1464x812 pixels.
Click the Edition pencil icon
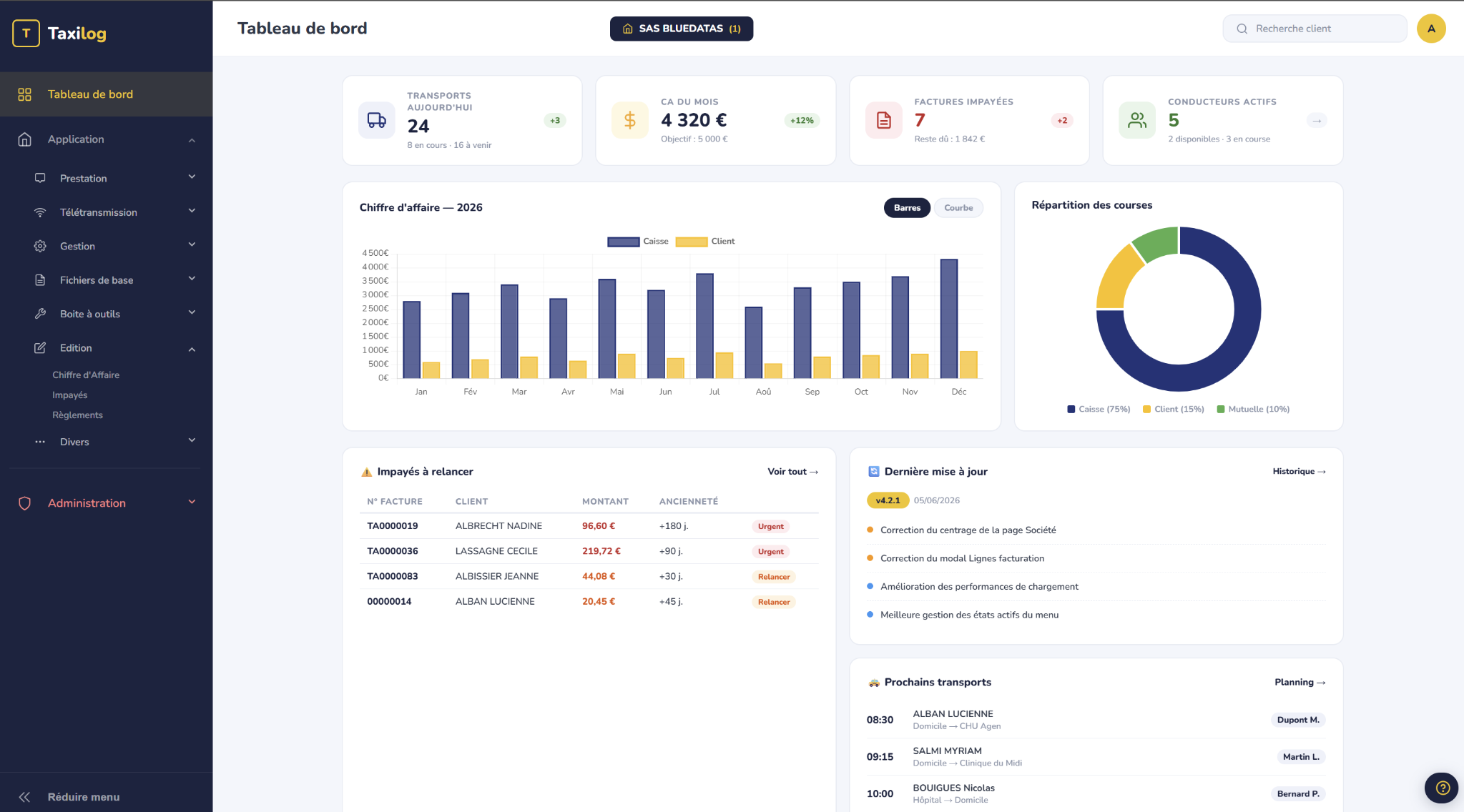(40, 348)
